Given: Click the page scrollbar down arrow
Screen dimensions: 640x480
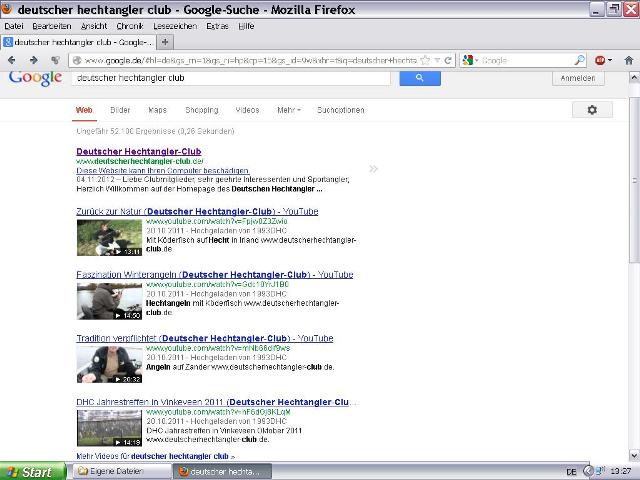Looking at the screenshot, I should pos(634,455).
